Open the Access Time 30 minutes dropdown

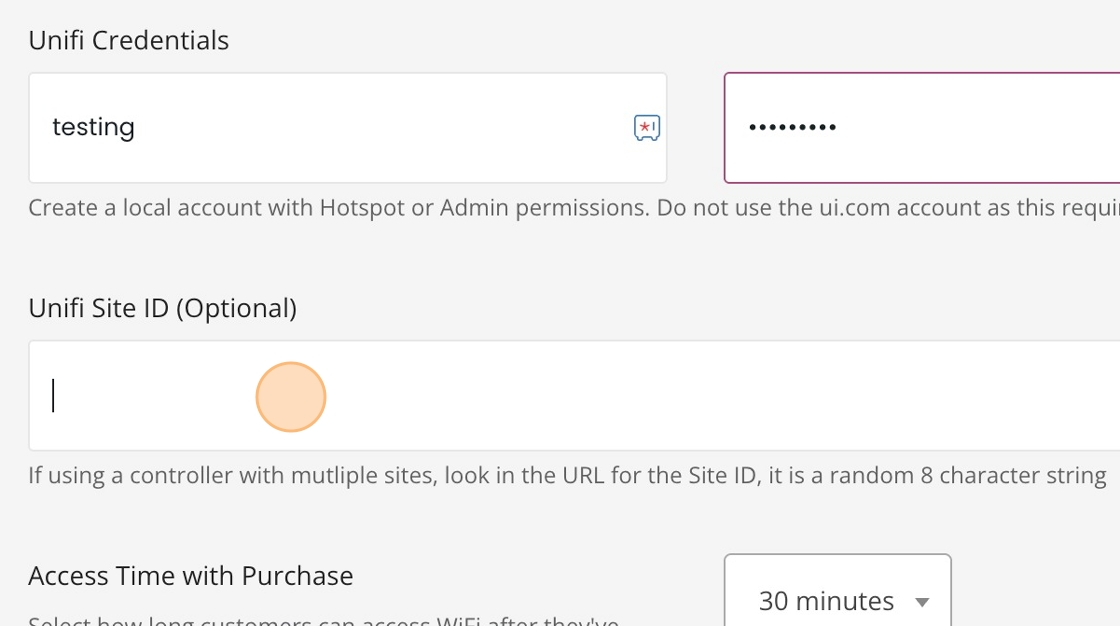837,598
